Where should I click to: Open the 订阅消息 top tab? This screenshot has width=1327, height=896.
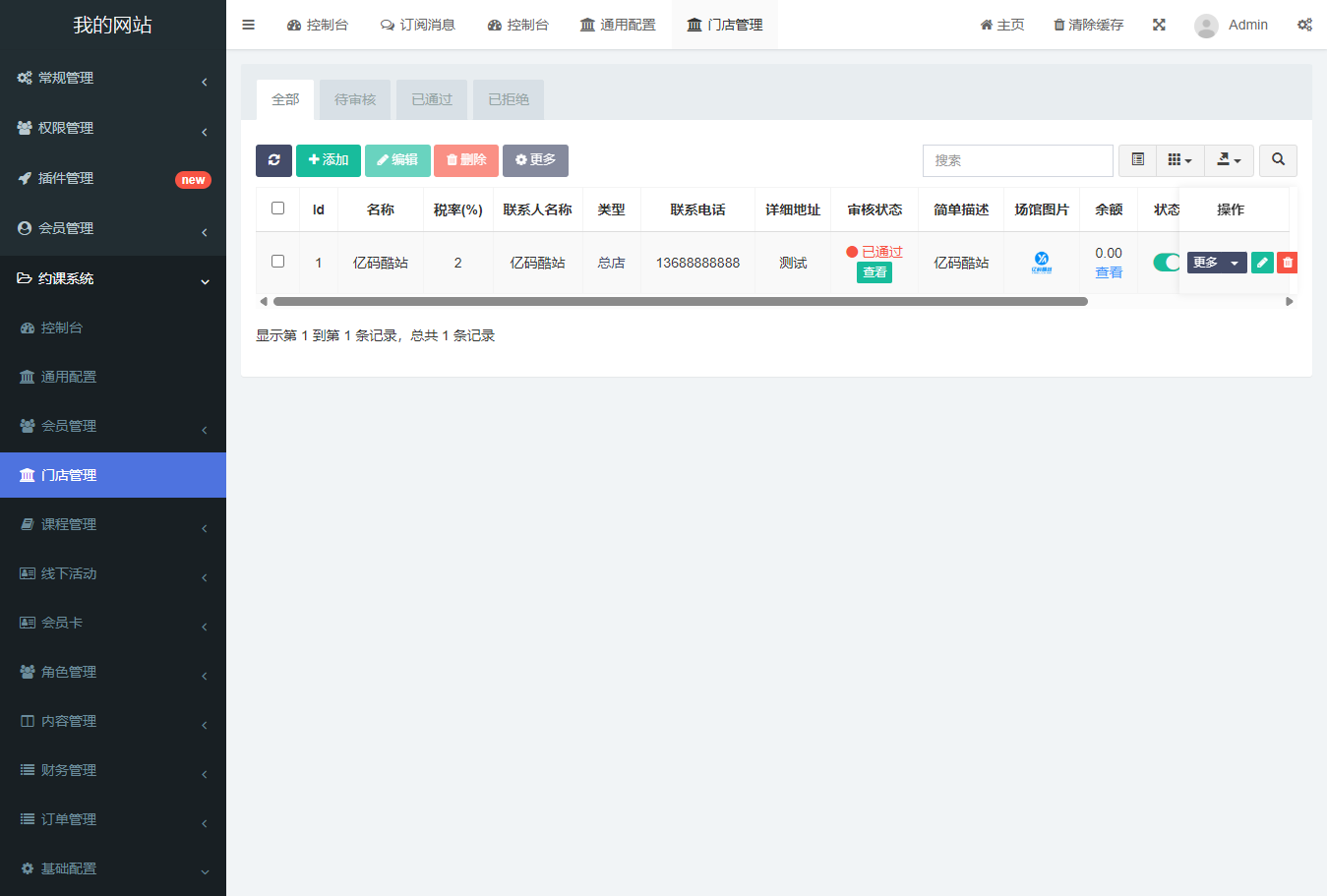418,25
